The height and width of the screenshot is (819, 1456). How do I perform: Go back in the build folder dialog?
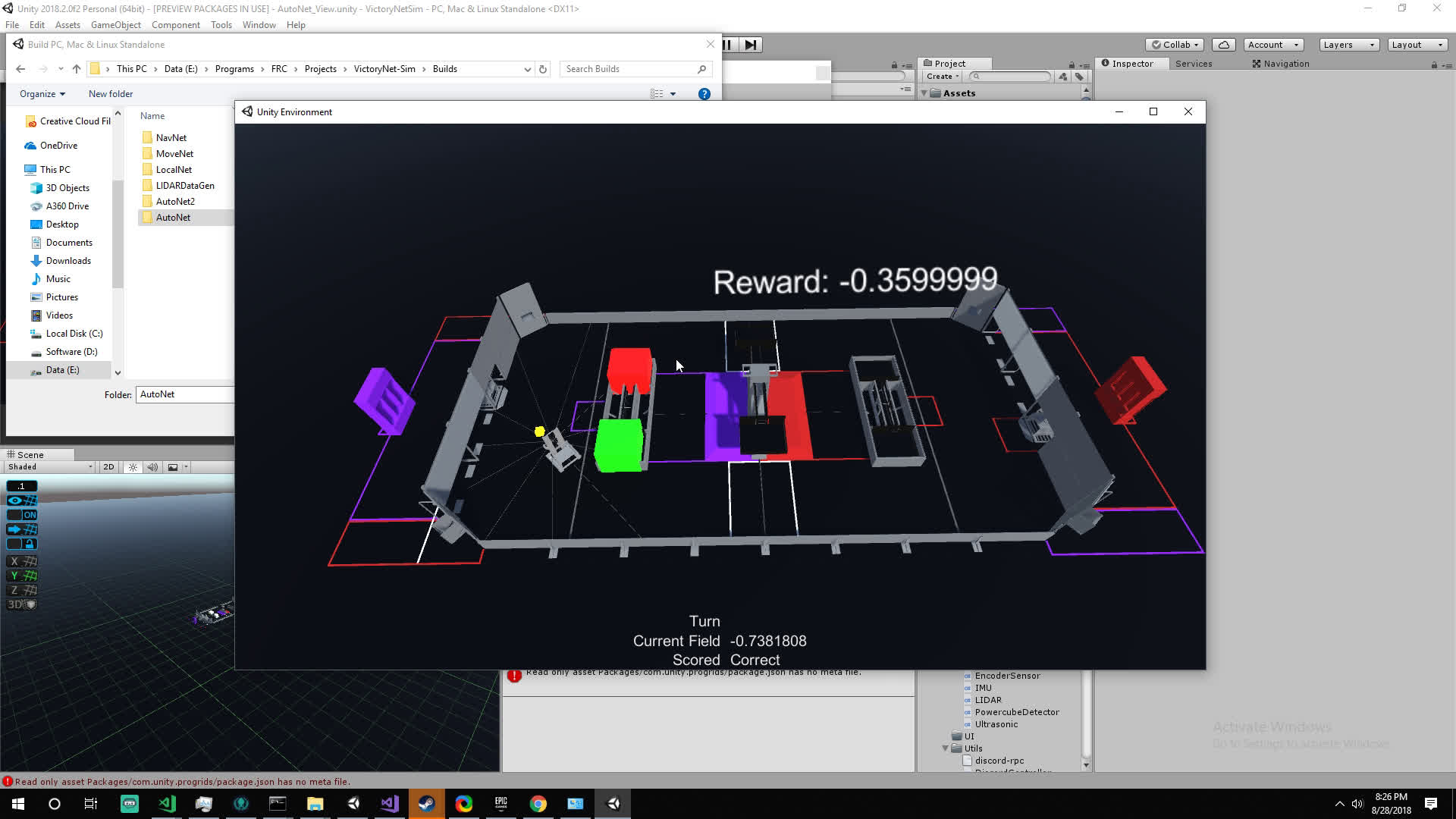(20, 69)
